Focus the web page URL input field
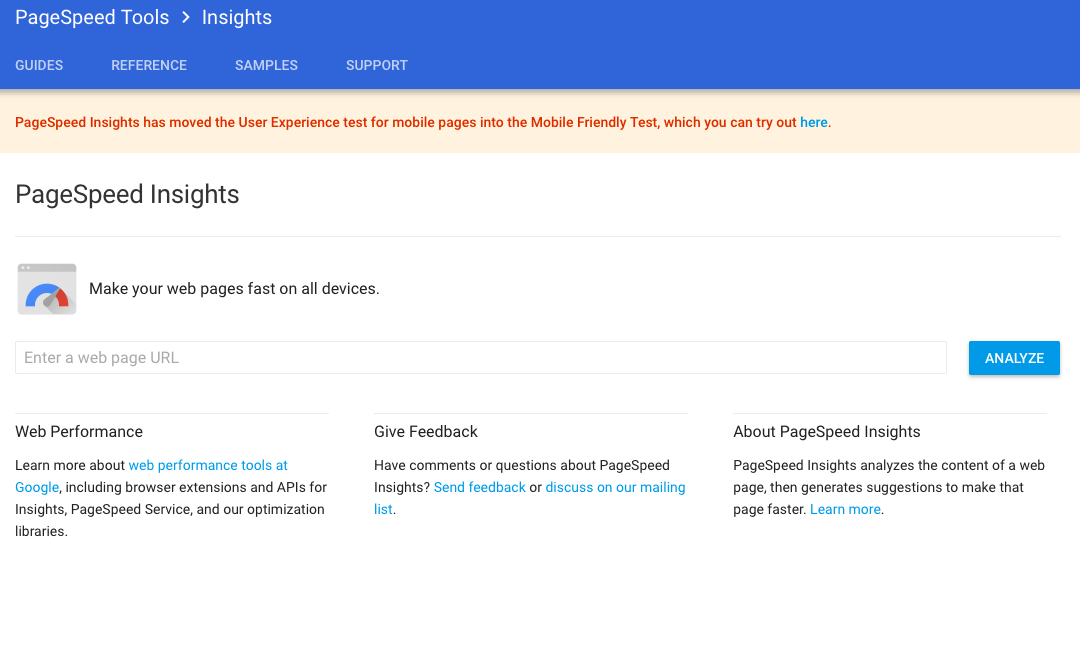The height and width of the screenshot is (655, 1080). (481, 357)
